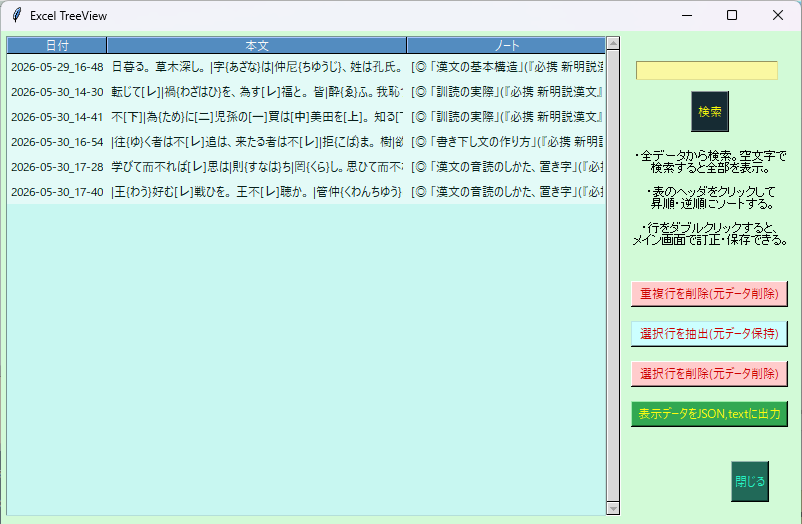This screenshot has width=802, height=524.
Task: Click text cell beginning 不[下]
Action: pyautogui.click(x=257, y=117)
